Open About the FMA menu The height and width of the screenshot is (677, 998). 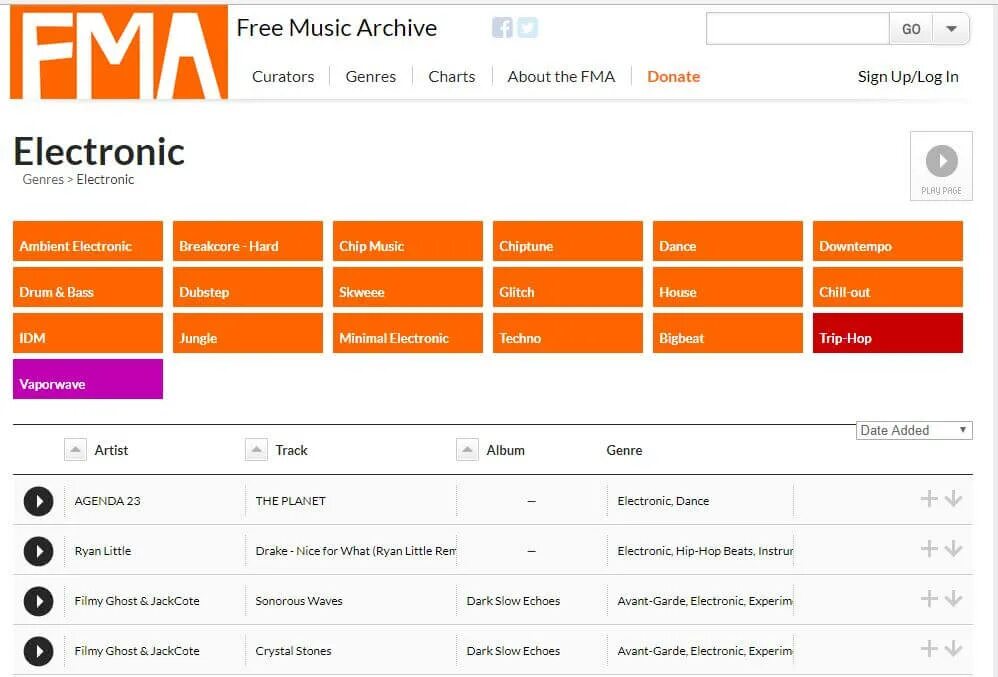pyautogui.click(x=561, y=76)
